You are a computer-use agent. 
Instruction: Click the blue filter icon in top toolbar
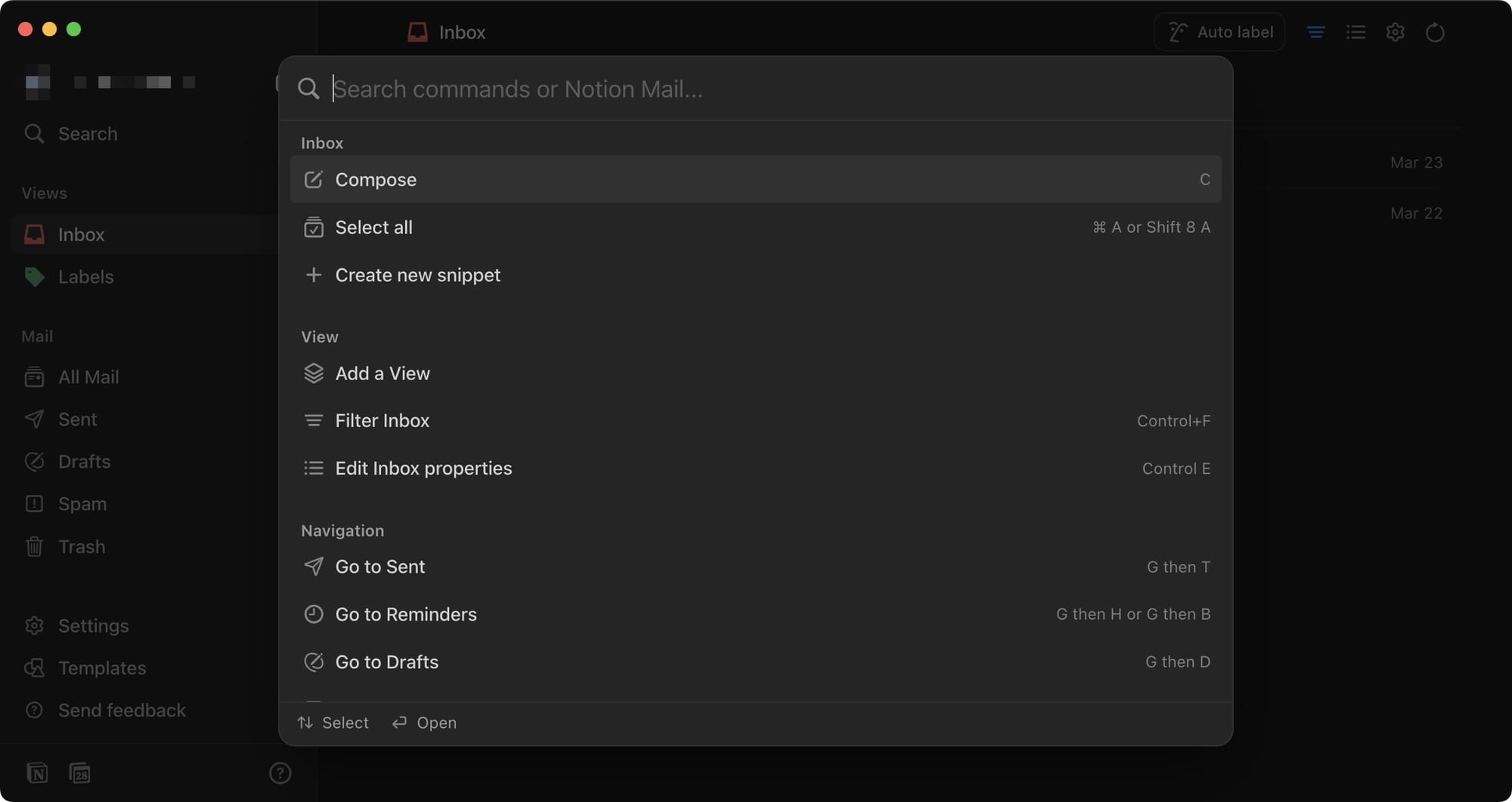(x=1316, y=32)
